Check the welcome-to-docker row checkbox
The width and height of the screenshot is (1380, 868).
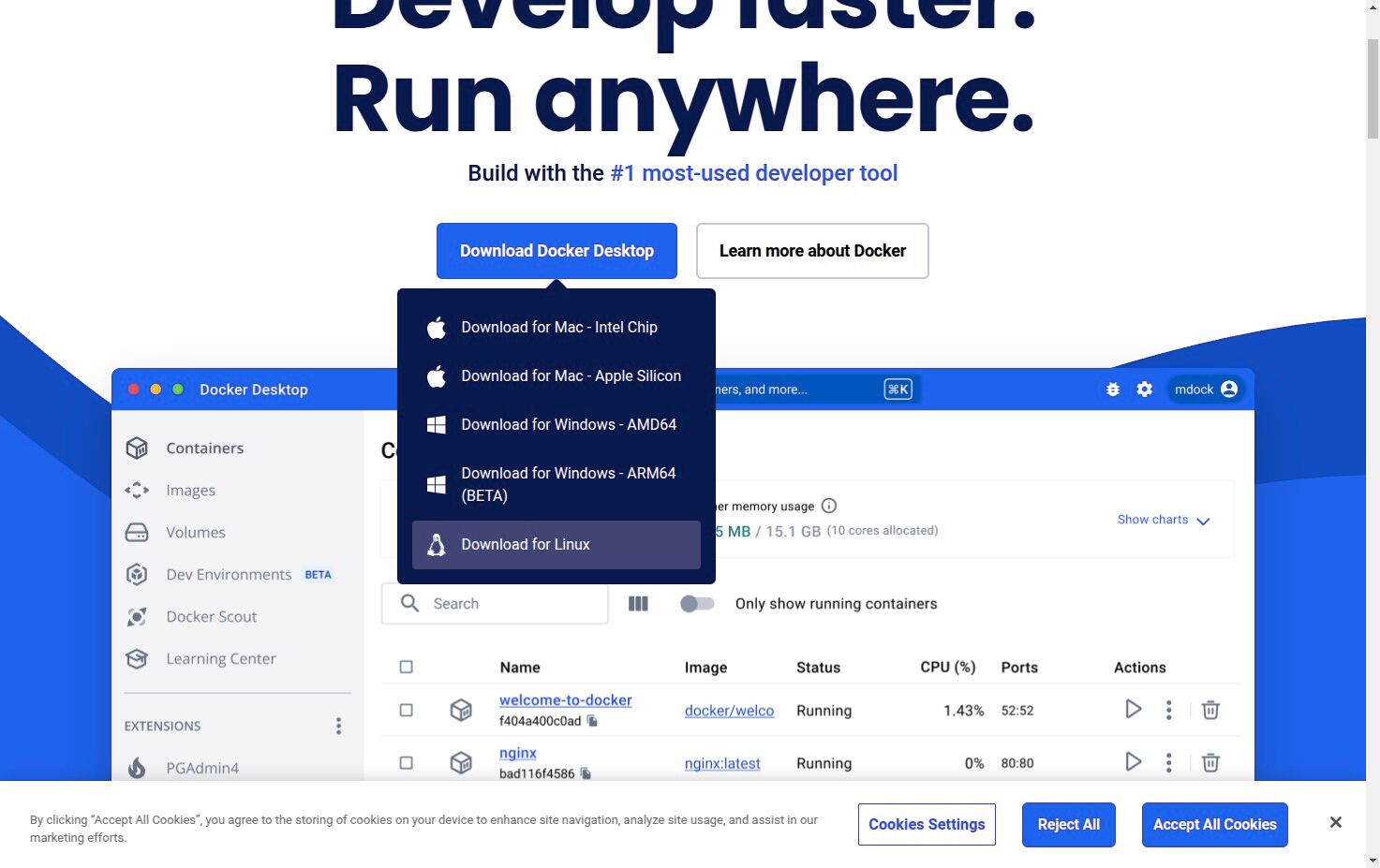coord(406,710)
